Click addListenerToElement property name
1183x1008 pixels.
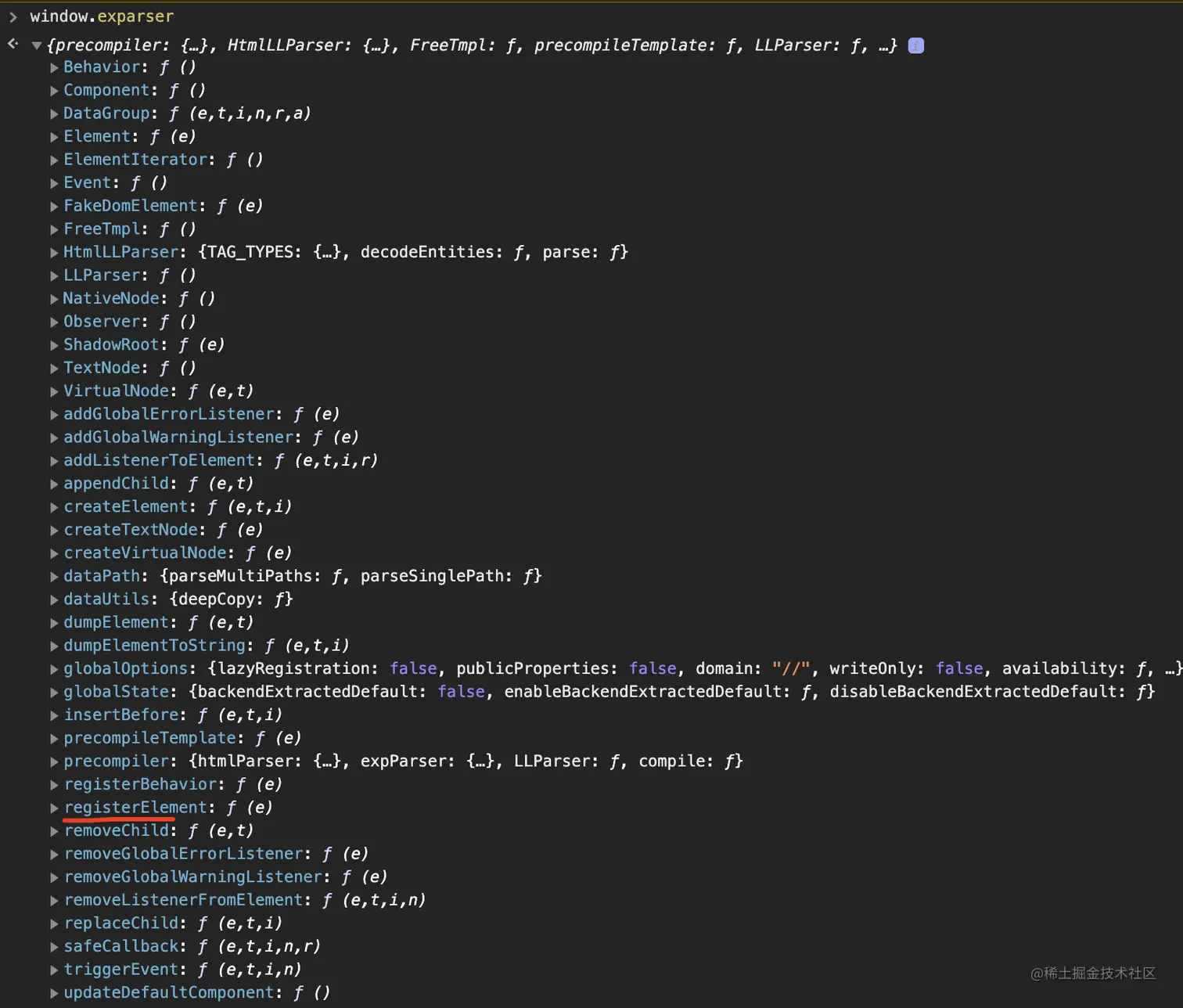(x=159, y=460)
